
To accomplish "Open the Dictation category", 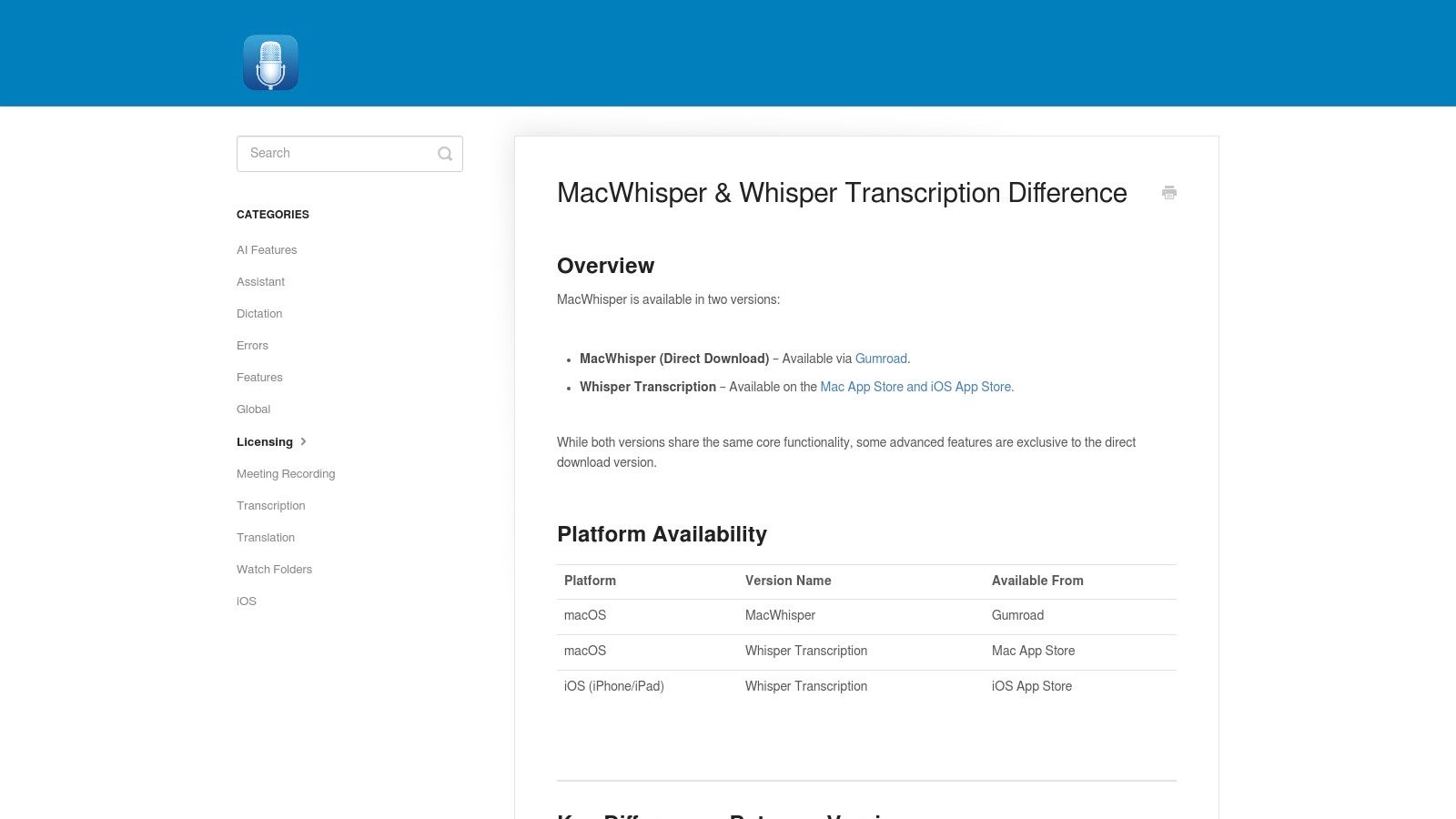I will click(x=259, y=313).
